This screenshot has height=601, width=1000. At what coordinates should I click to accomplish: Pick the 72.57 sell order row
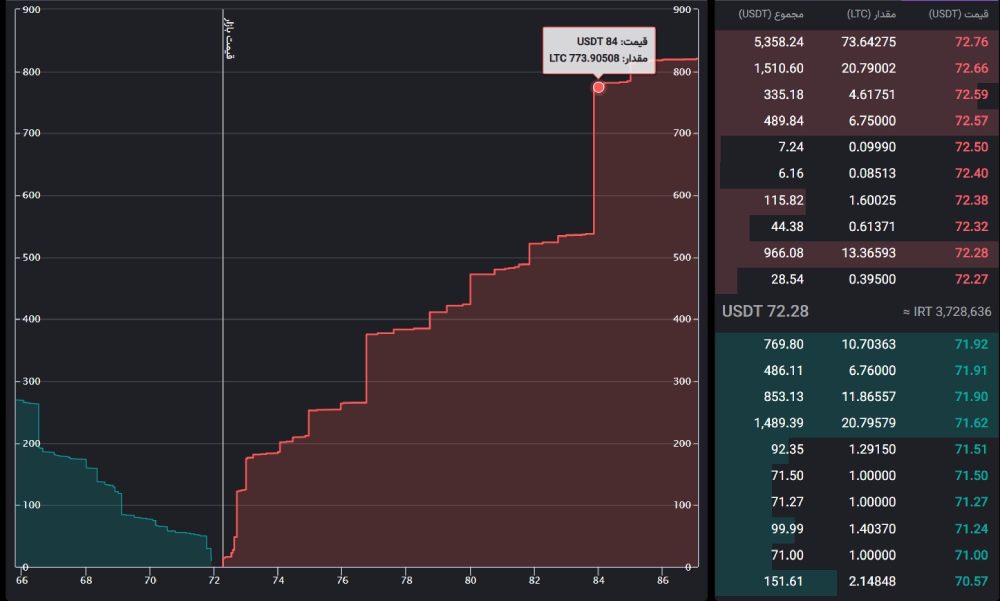[x=856, y=121]
